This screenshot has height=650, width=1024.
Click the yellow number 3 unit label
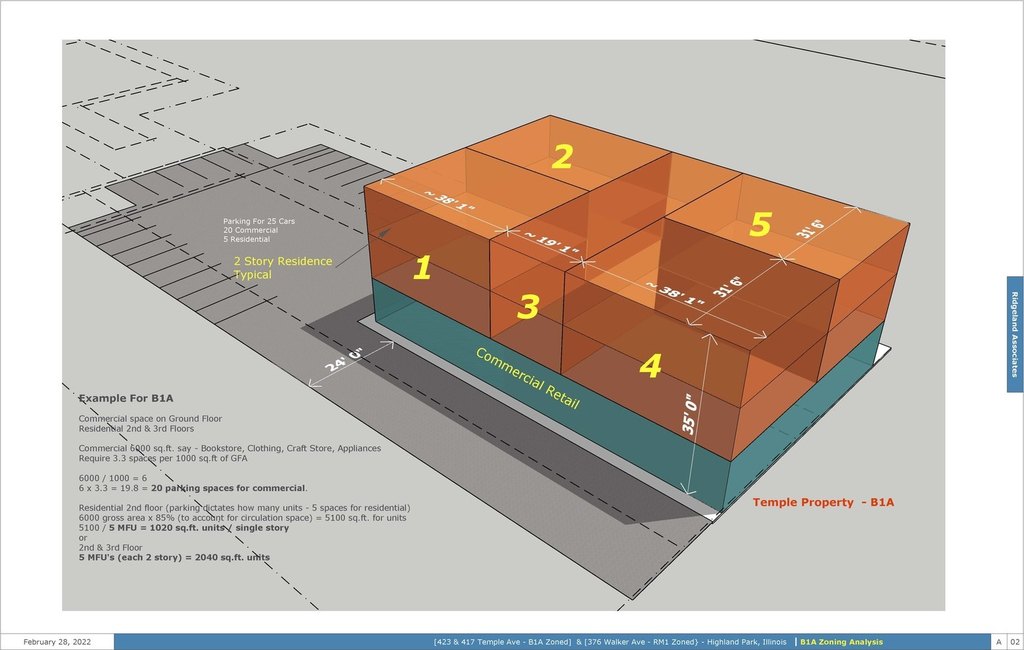pos(527,307)
